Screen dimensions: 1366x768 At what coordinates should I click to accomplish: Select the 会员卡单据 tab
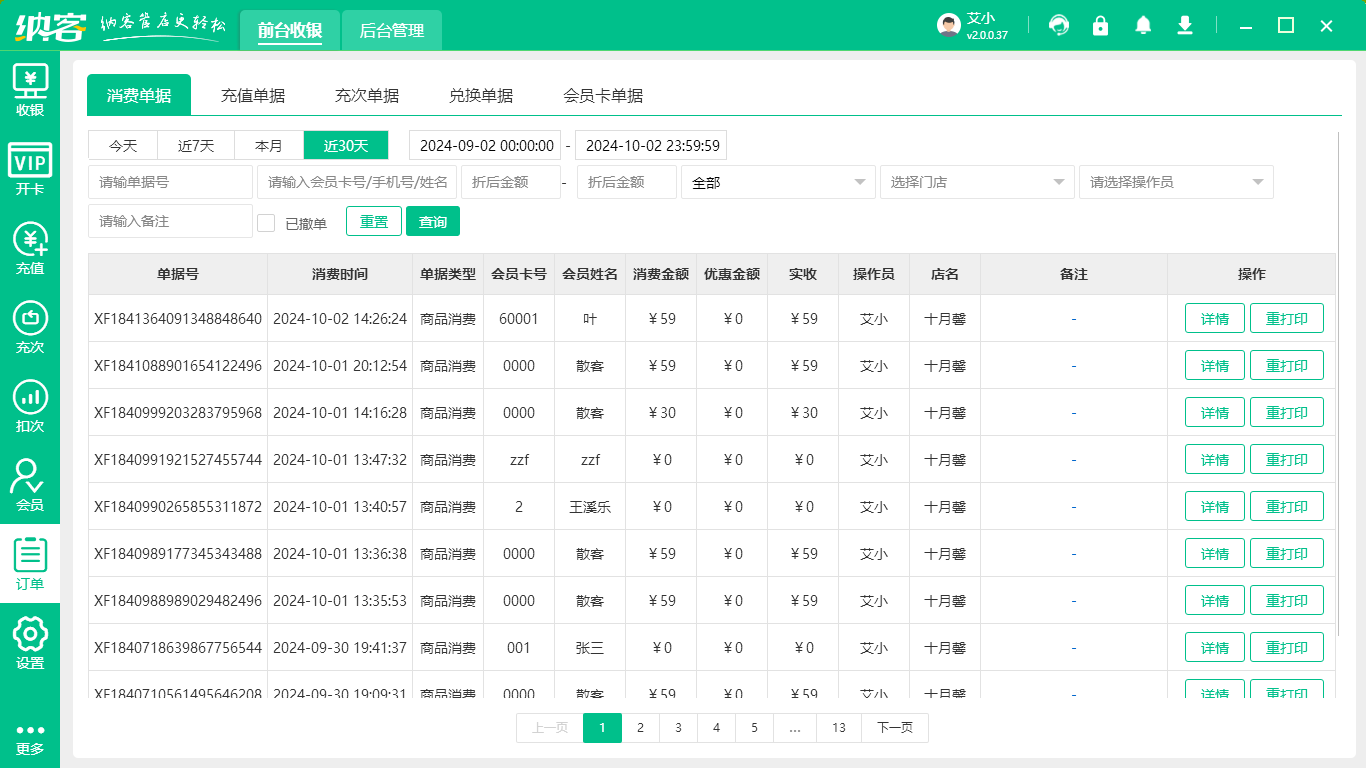[x=603, y=95]
